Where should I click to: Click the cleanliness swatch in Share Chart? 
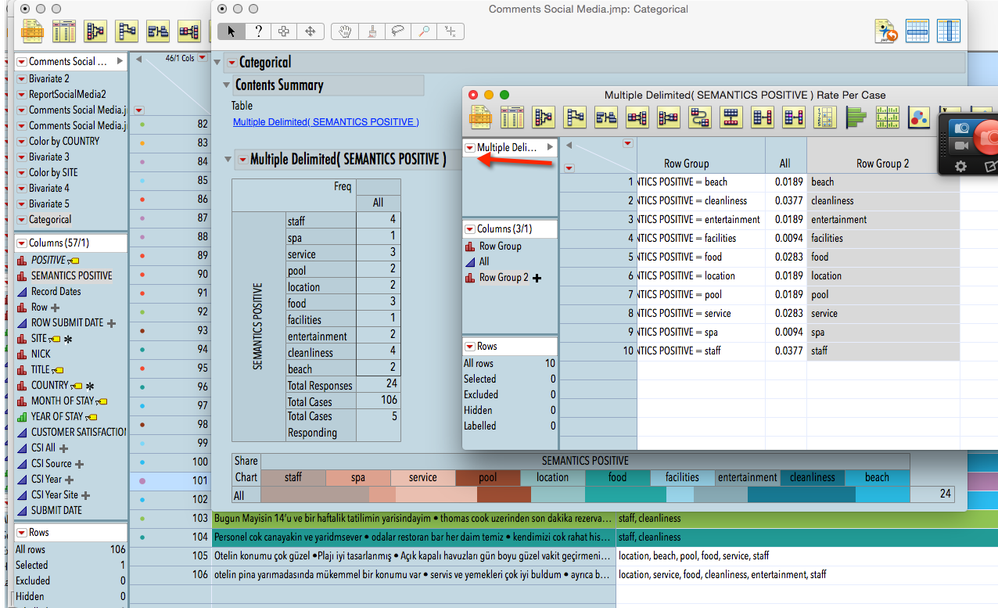[x=812, y=477]
